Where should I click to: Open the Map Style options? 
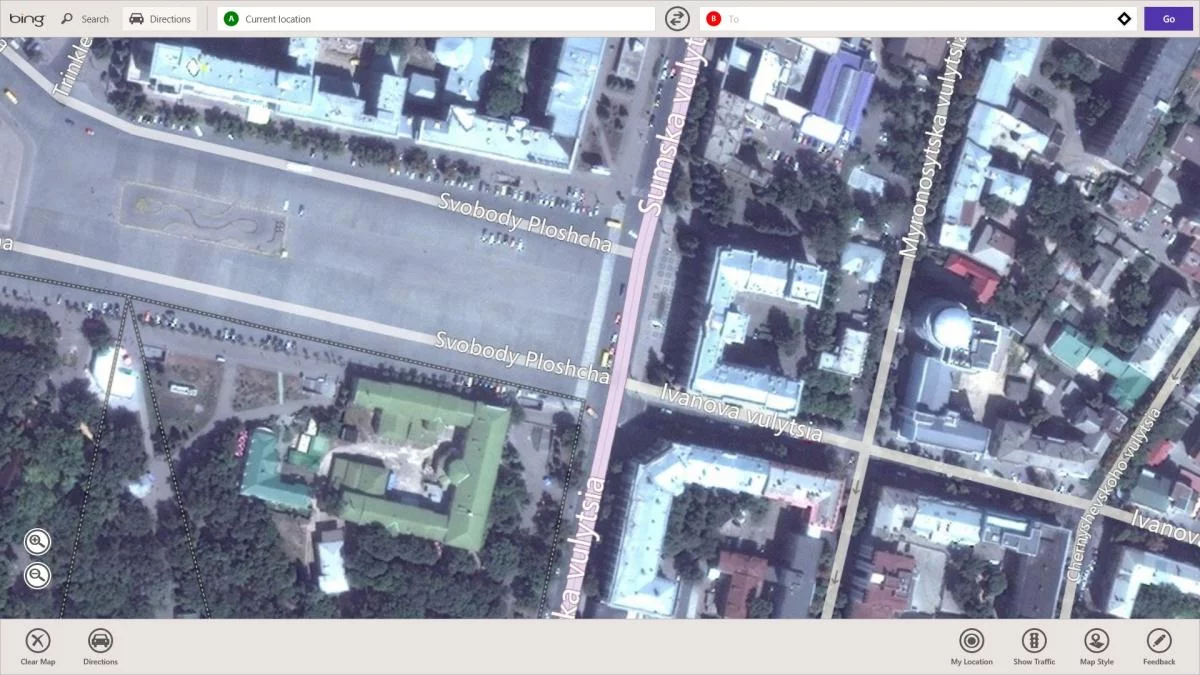1097,647
